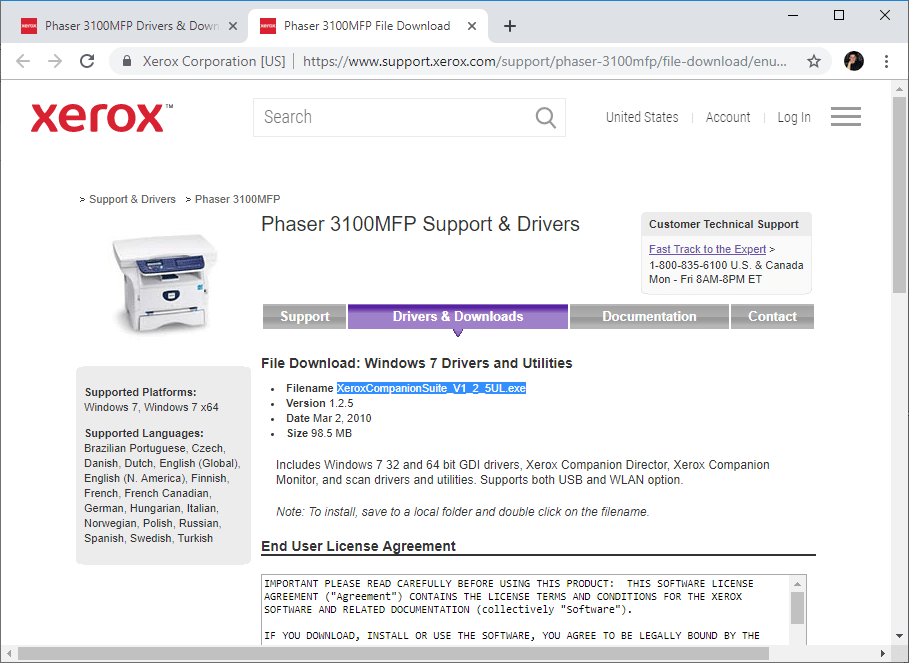
Task: Open the Chrome profile avatar
Action: click(x=854, y=61)
